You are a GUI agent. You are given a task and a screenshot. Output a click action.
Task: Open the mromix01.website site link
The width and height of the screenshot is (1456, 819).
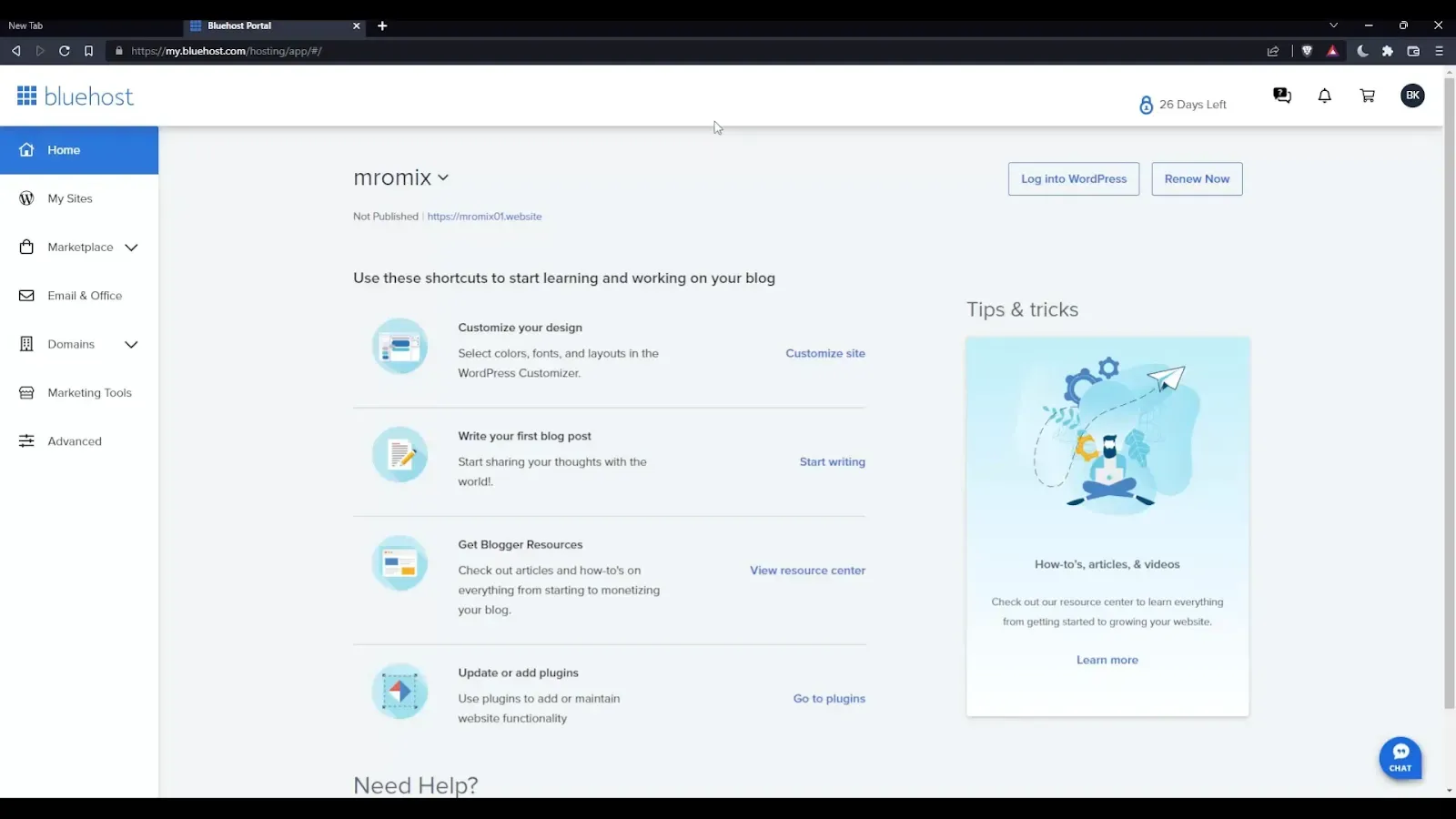(x=484, y=217)
